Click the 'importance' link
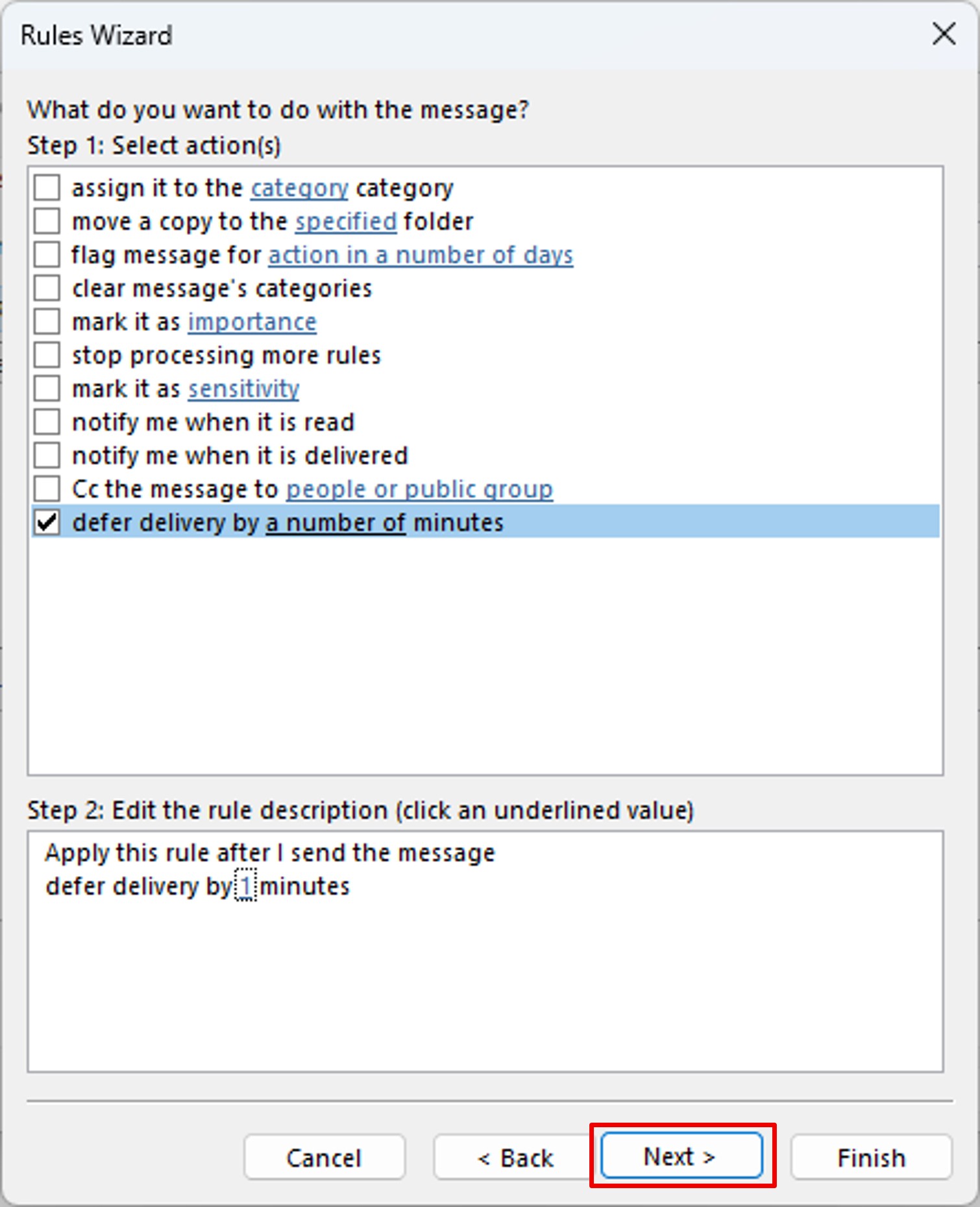Viewport: 980px width, 1207px height. [x=252, y=323]
